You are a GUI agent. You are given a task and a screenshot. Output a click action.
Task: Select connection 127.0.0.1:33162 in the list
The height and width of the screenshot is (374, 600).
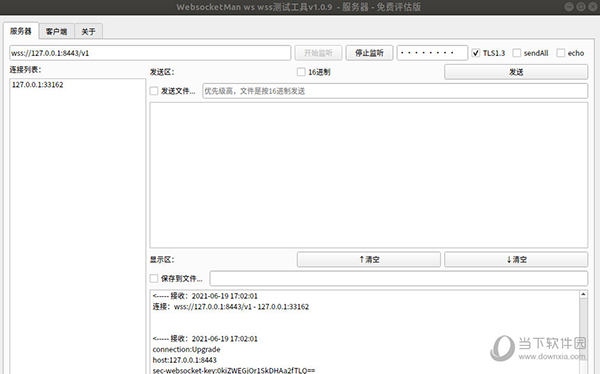(38, 85)
